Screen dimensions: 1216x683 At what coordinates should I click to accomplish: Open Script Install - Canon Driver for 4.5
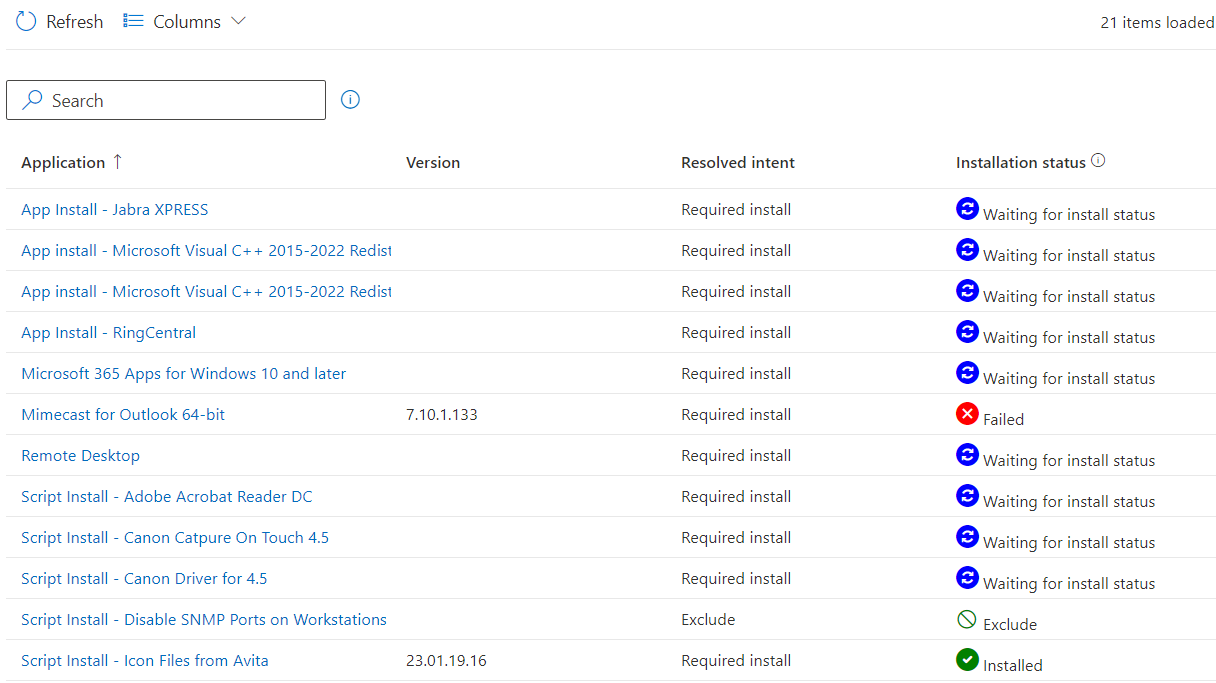click(144, 579)
